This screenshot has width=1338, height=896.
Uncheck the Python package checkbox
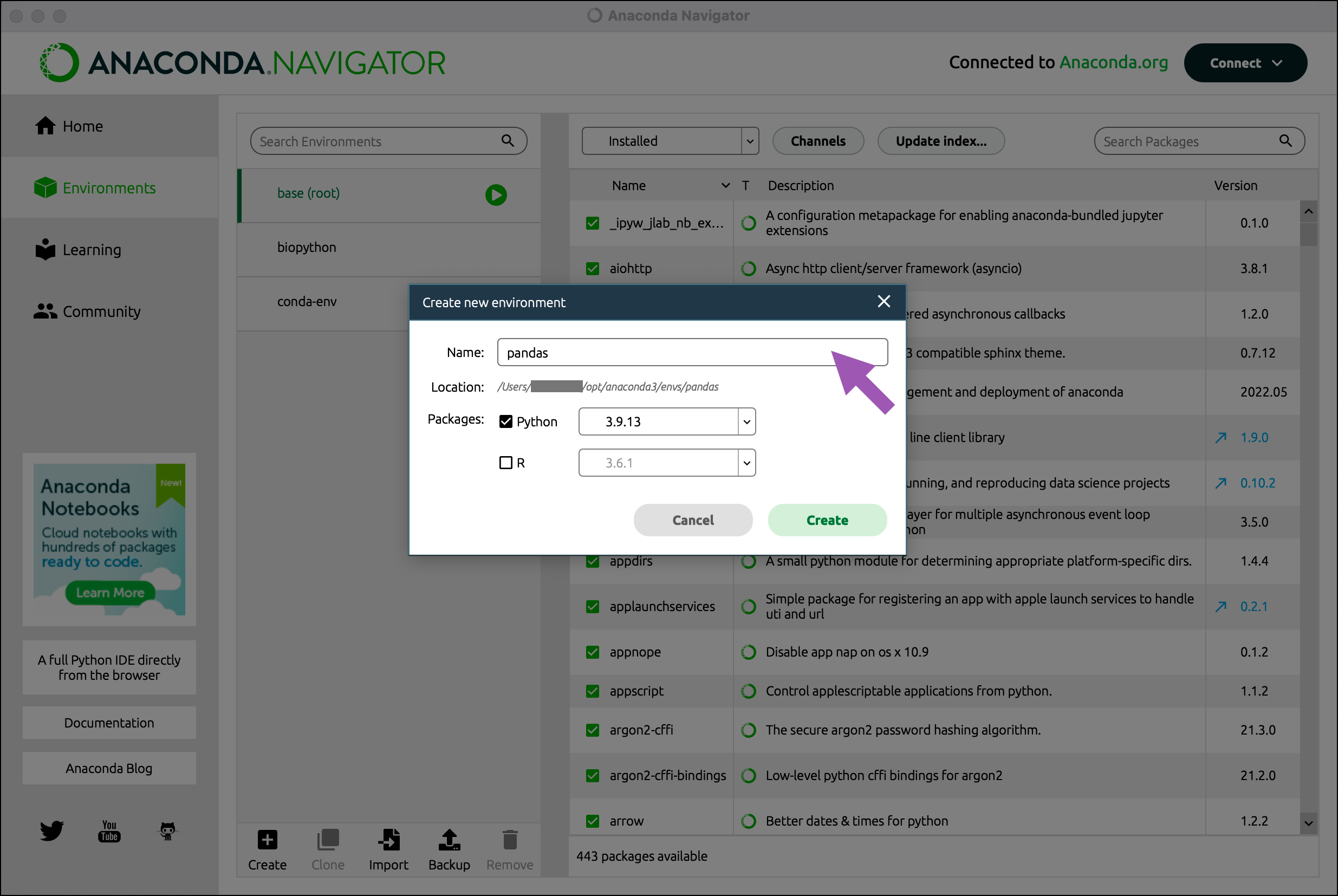click(505, 421)
